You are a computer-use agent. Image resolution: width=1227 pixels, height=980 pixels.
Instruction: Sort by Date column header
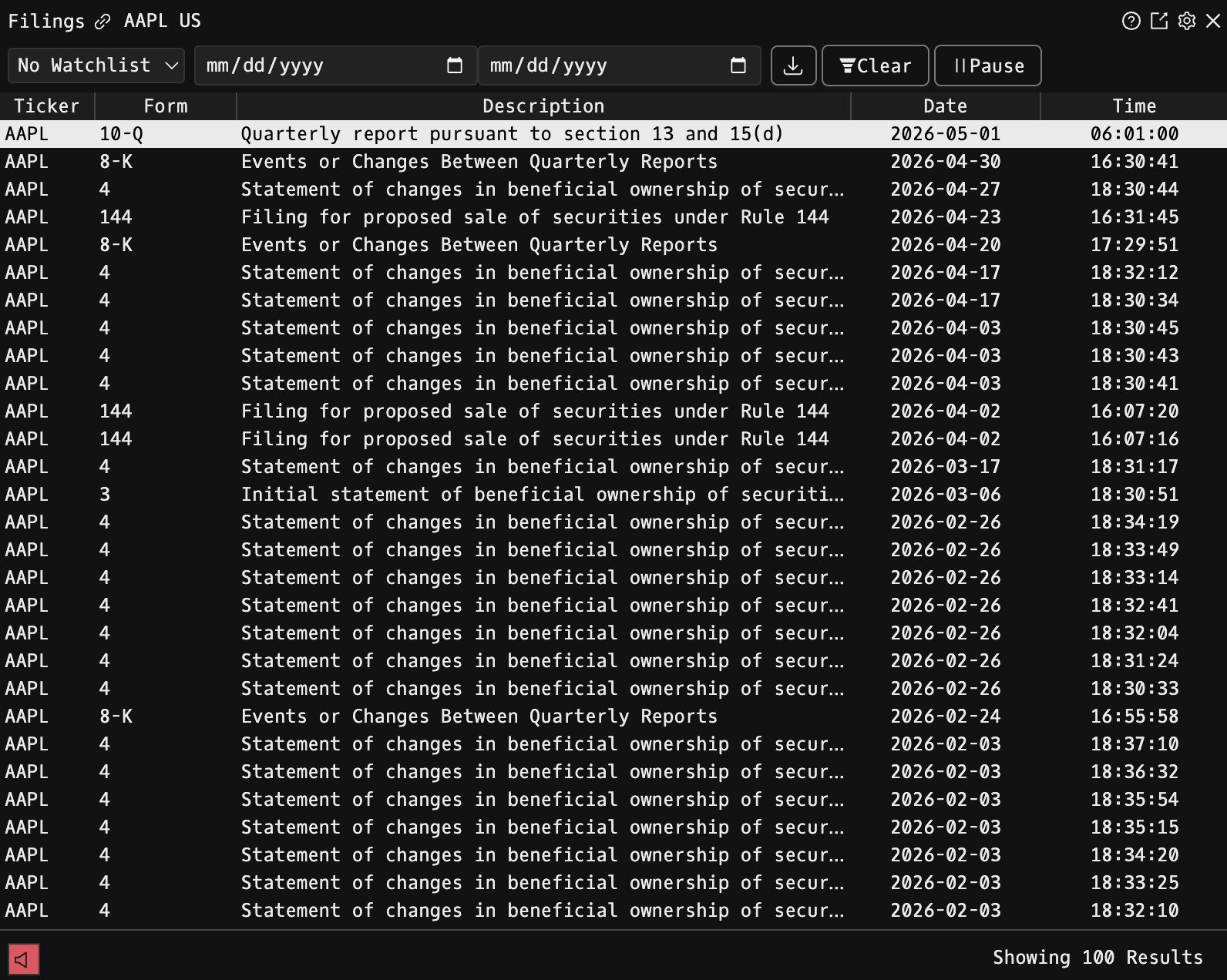[946, 106]
